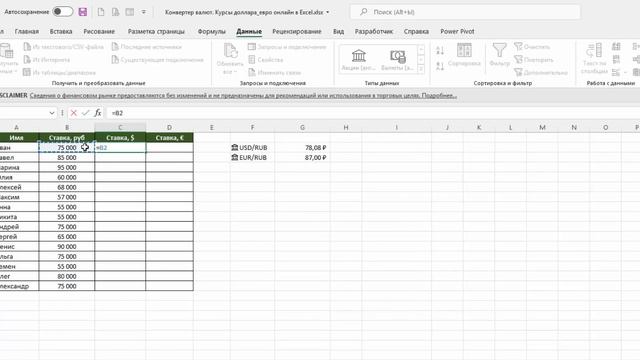640x360 pixels.
Task: Click cell with 78,08 ₽ rate
Action: pos(302,147)
